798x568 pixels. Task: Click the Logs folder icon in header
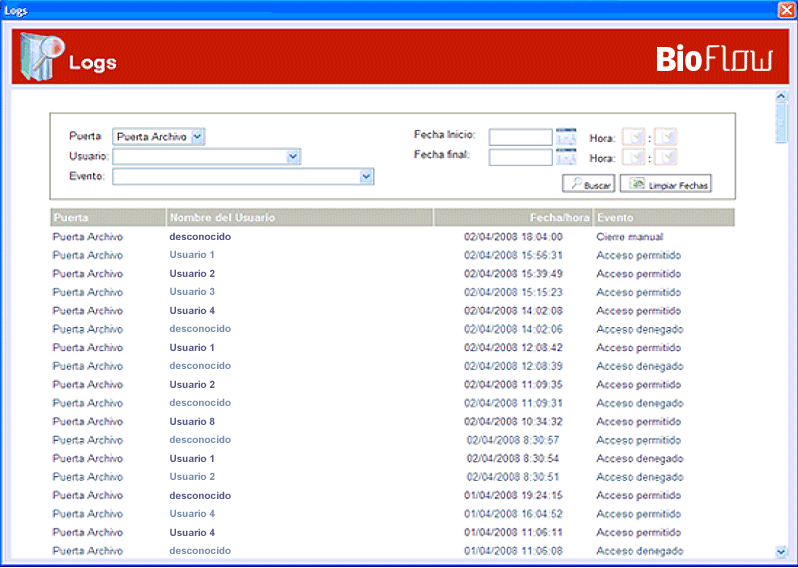click(x=40, y=59)
